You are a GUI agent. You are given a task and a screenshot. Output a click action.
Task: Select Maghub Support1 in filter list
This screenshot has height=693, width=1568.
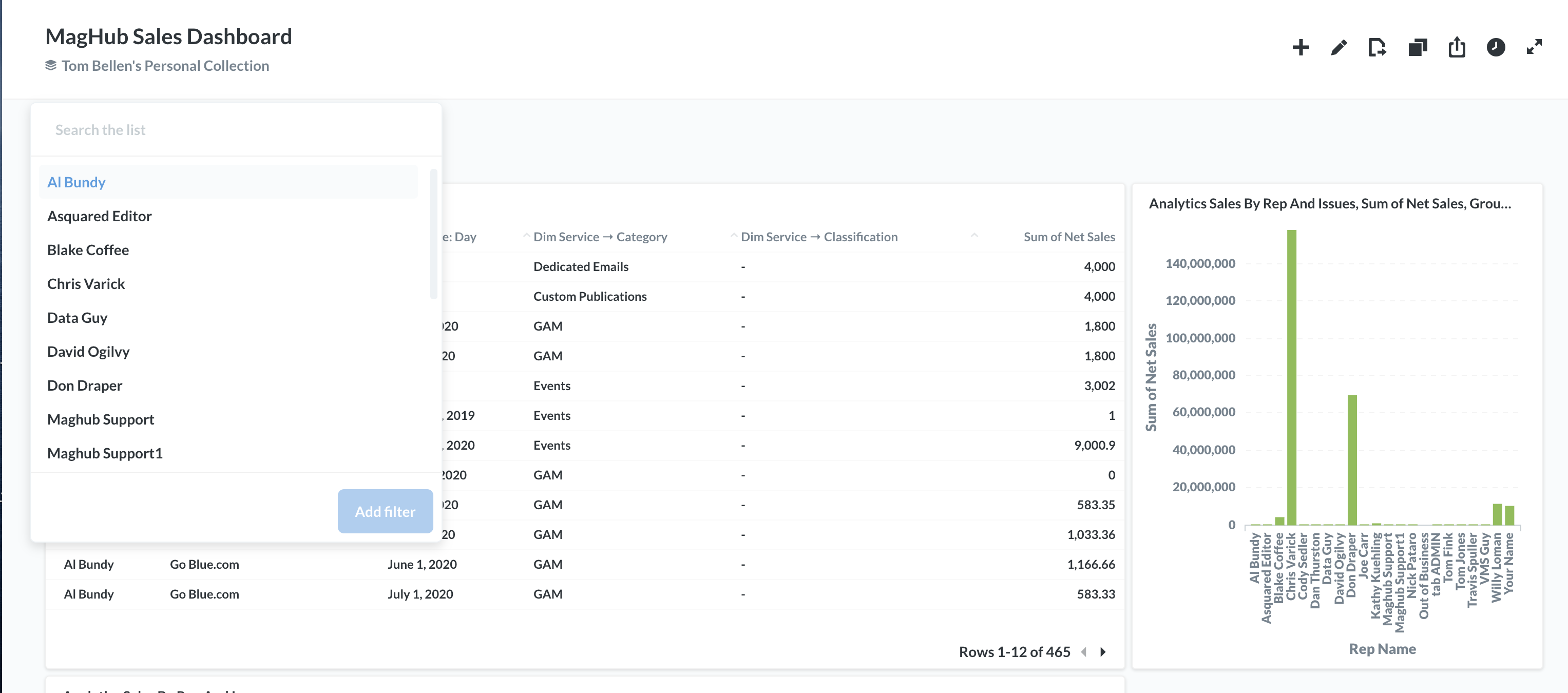click(228, 453)
